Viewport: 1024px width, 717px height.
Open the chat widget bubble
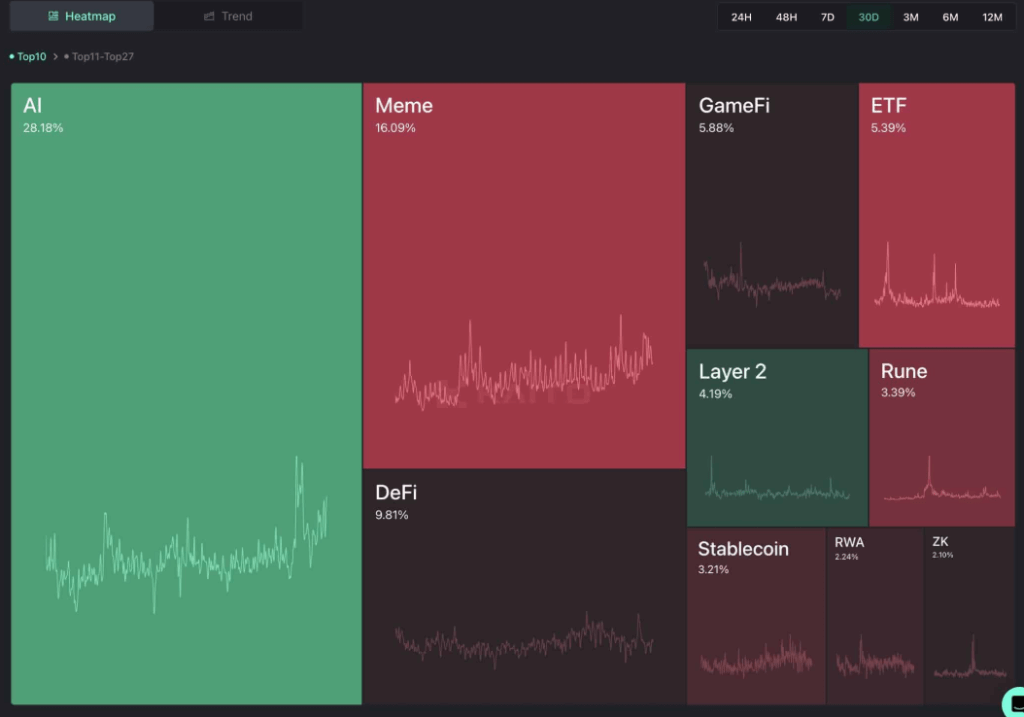(1014, 703)
